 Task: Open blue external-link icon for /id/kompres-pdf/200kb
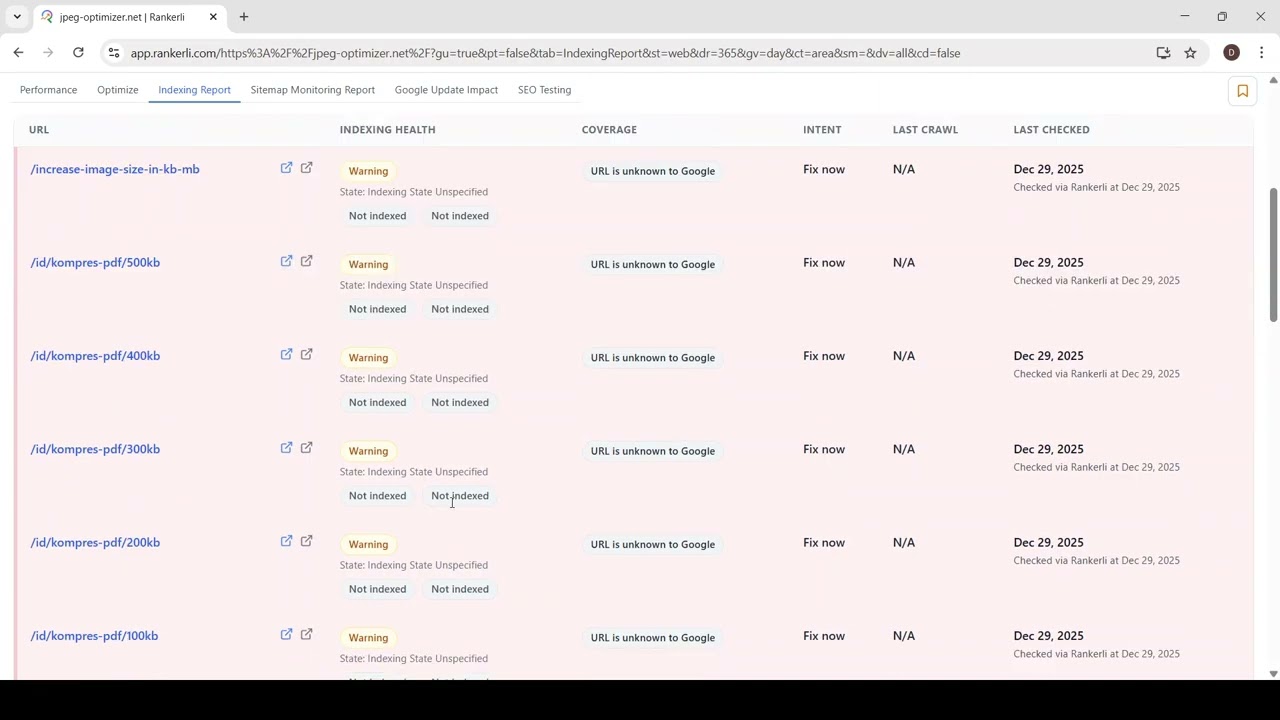[286, 541]
